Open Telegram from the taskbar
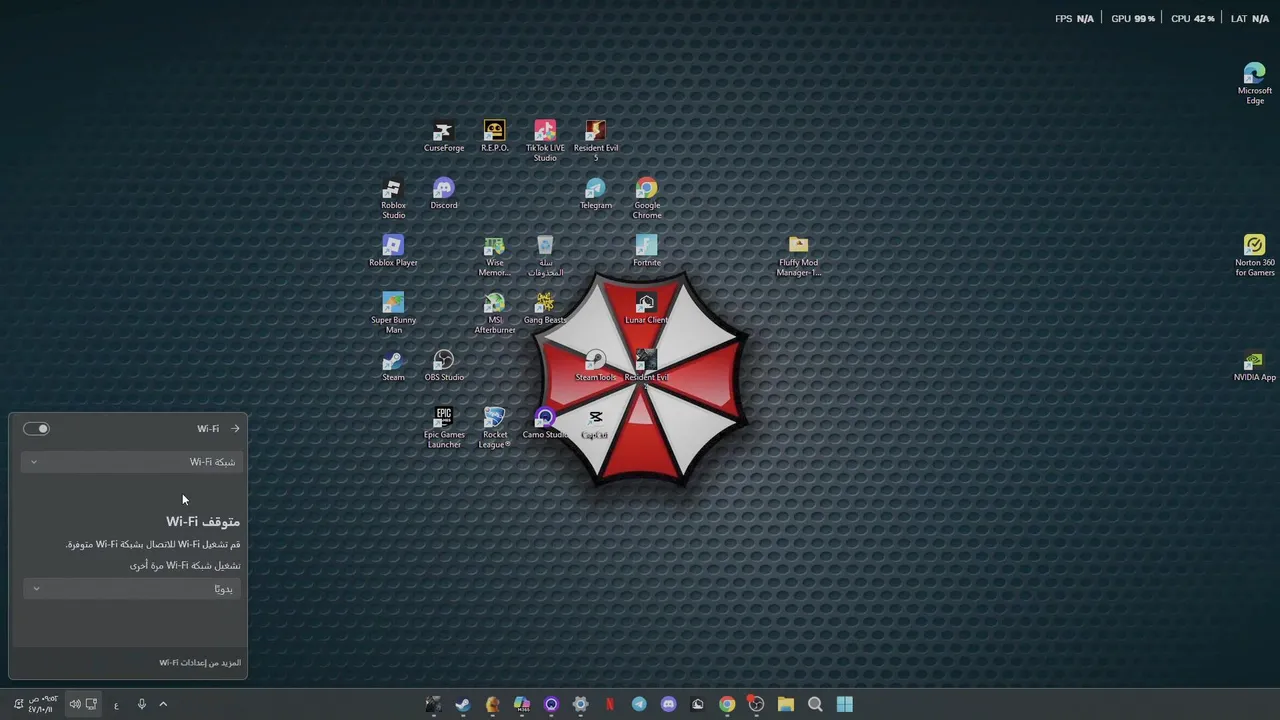Screen dimensions: 1280x720 pos(639,704)
